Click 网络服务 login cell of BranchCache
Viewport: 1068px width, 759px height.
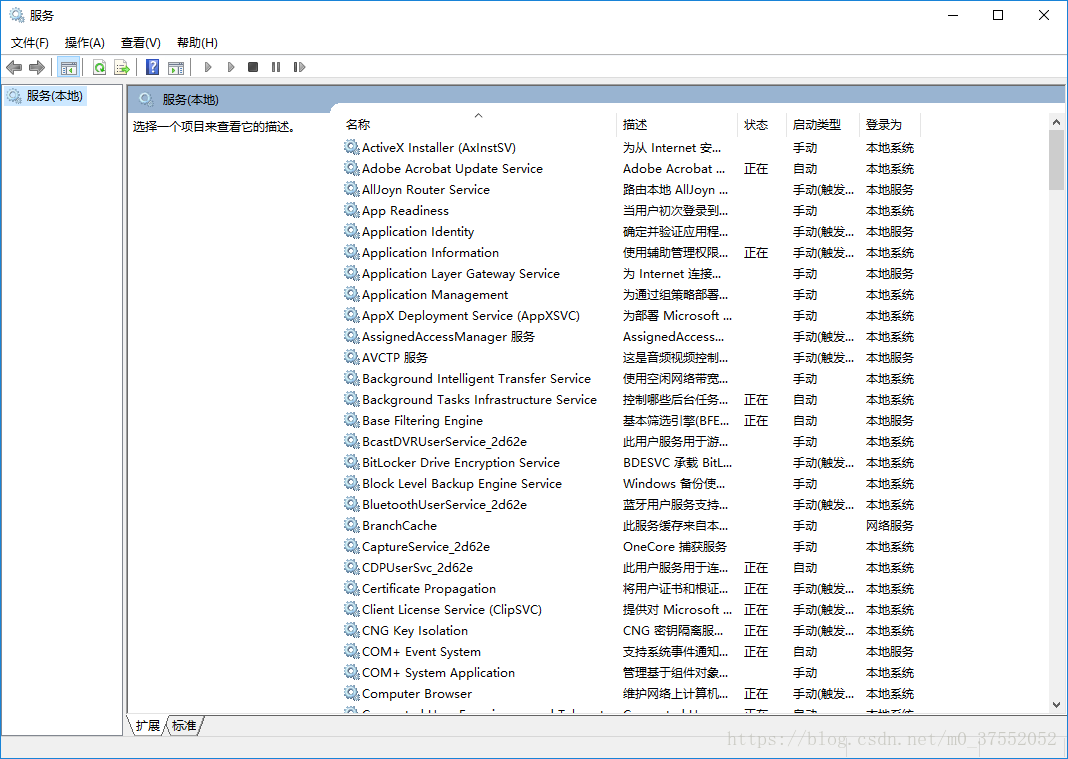coord(890,525)
